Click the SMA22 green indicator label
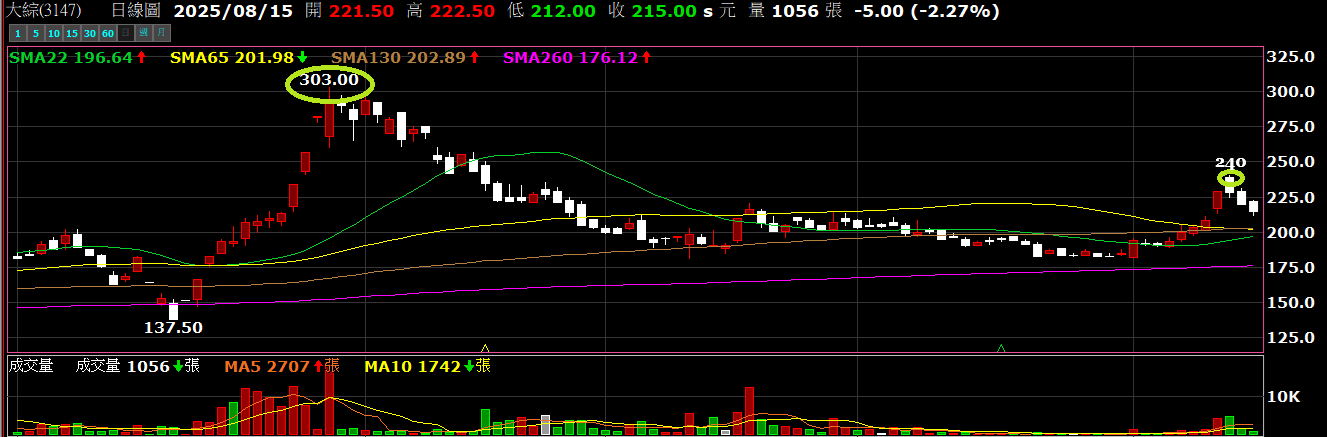 (x=70, y=58)
